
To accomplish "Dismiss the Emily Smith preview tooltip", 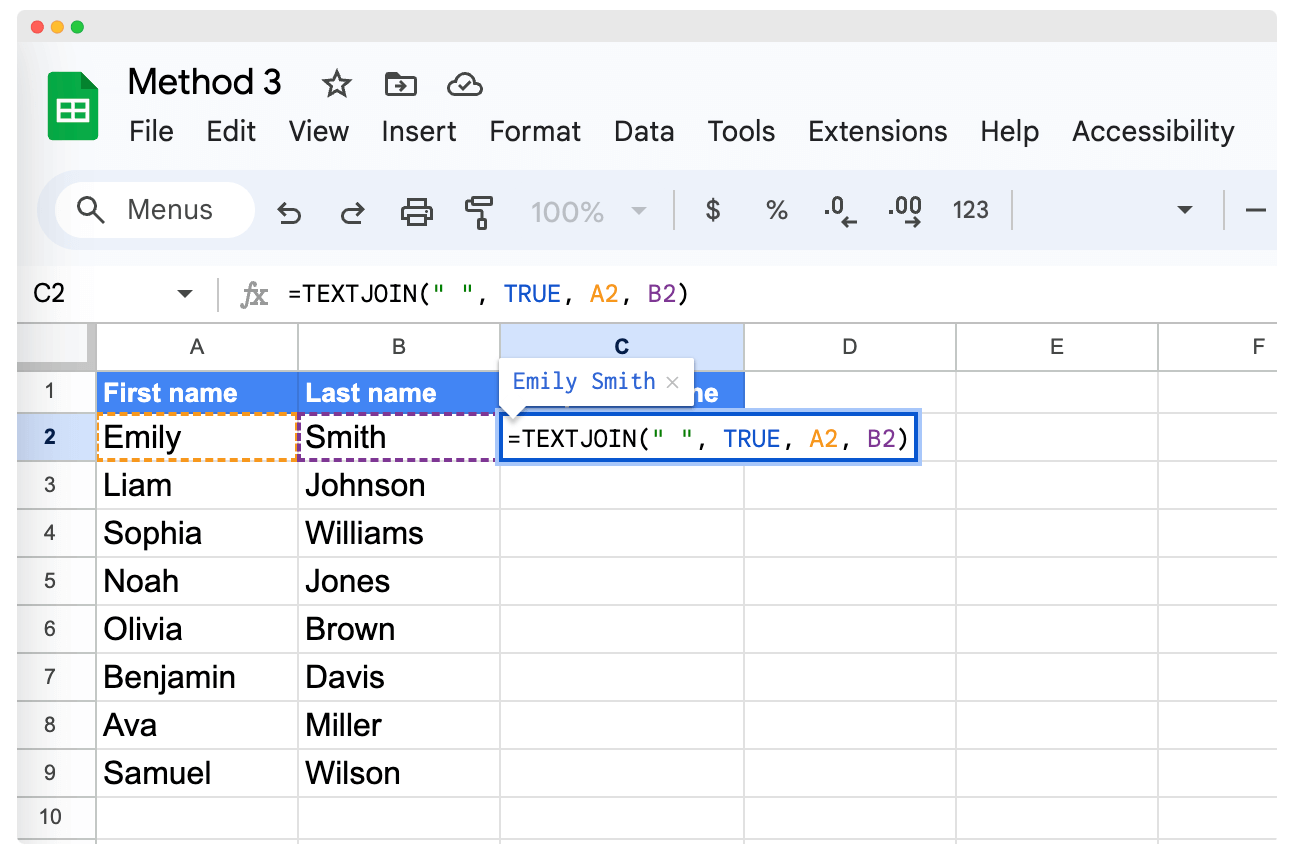I will pyautogui.click(x=672, y=382).
